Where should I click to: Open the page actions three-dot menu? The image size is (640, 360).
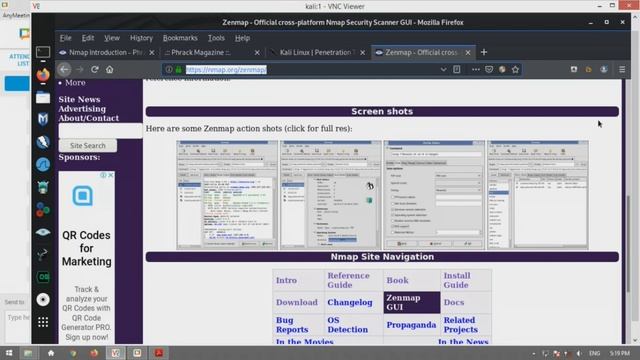point(476,69)
